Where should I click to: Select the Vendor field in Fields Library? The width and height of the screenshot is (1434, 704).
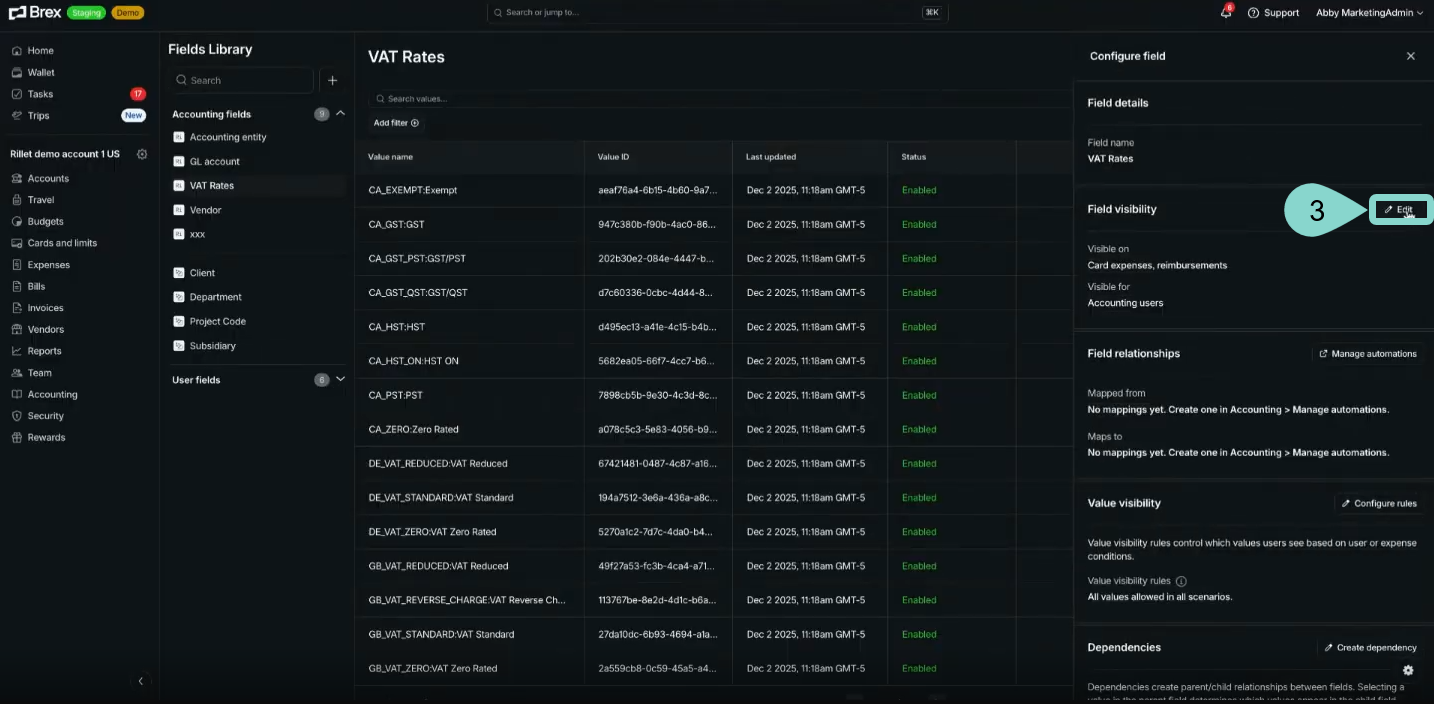[205, 210]
